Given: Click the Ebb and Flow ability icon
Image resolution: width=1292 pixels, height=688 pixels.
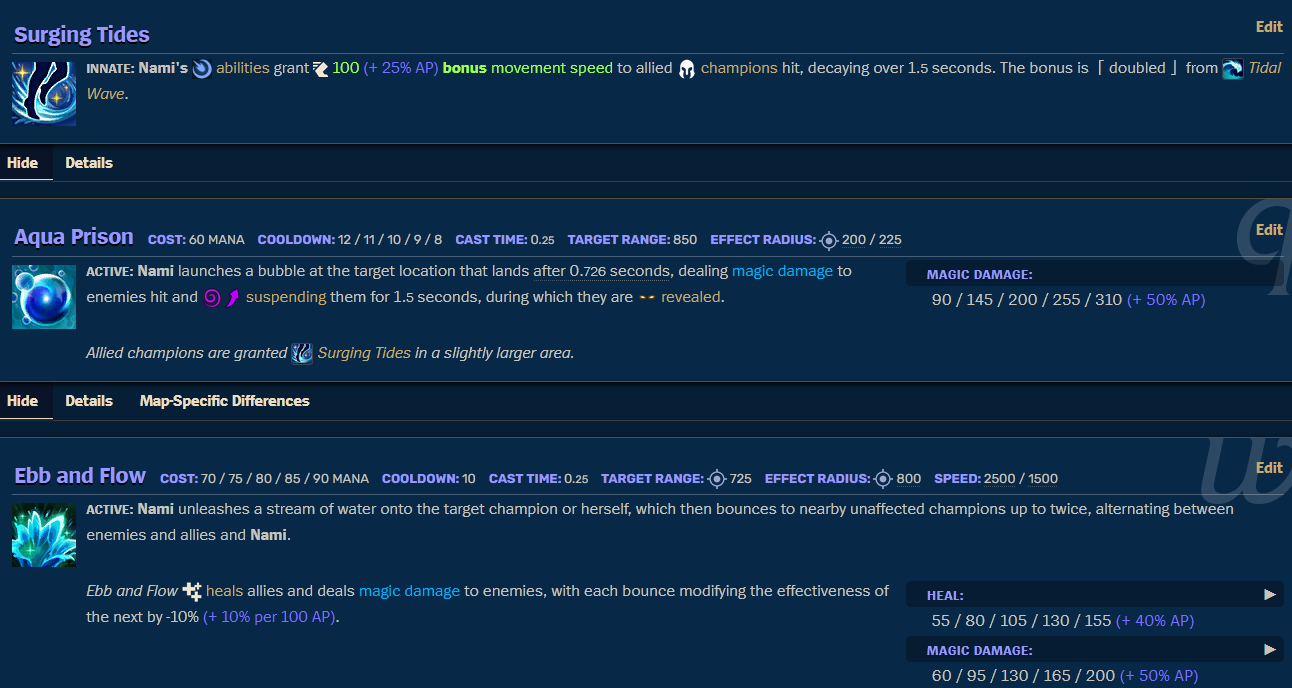Looking at the screenshot, I should (x=44, y=535).
